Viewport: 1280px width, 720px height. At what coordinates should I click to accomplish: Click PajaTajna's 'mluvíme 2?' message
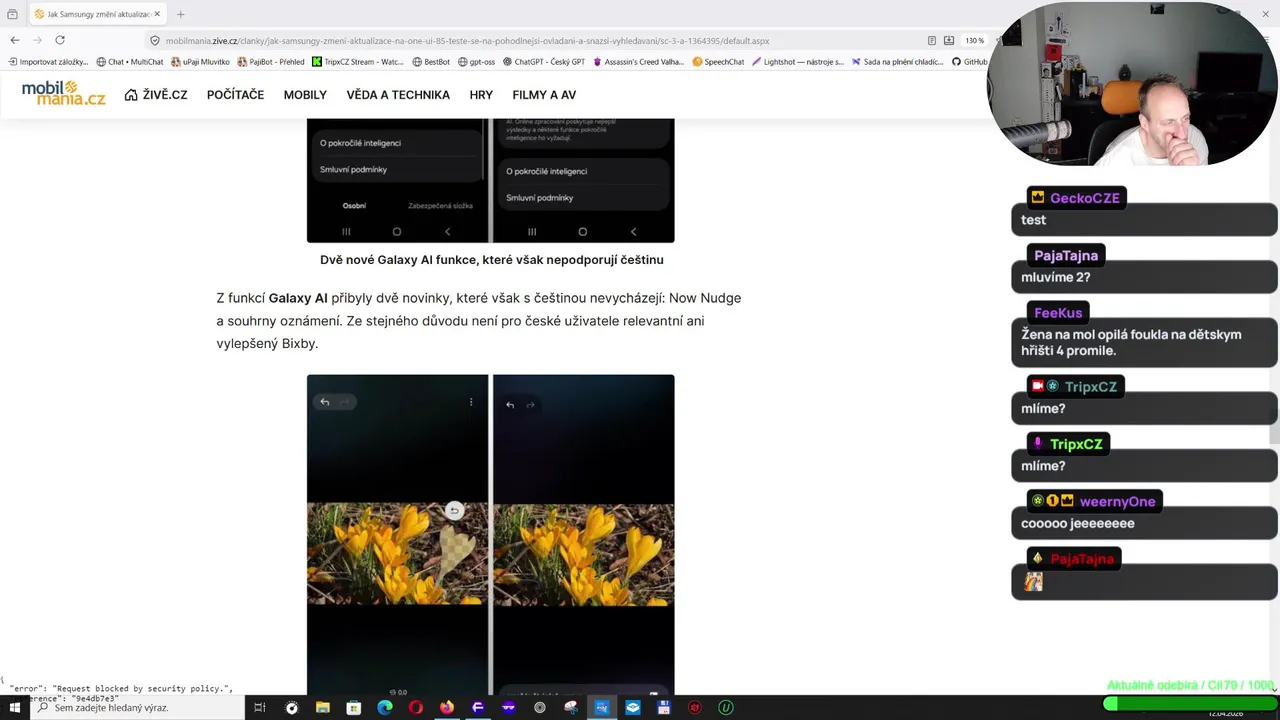pos(1055,277)
